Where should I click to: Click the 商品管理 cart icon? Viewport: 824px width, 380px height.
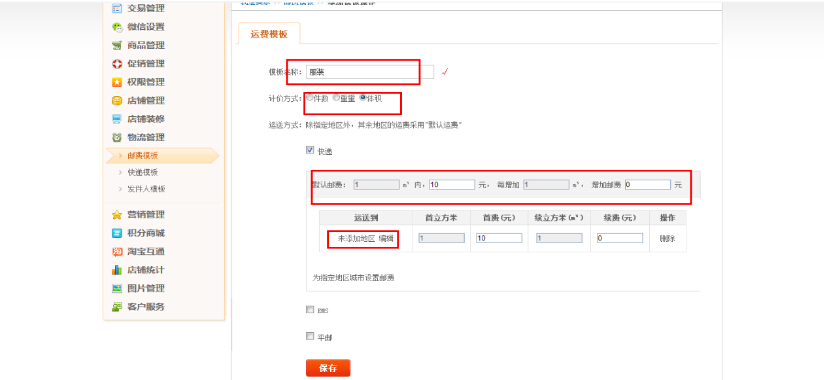pyautogui.click(x=117, y=45)
